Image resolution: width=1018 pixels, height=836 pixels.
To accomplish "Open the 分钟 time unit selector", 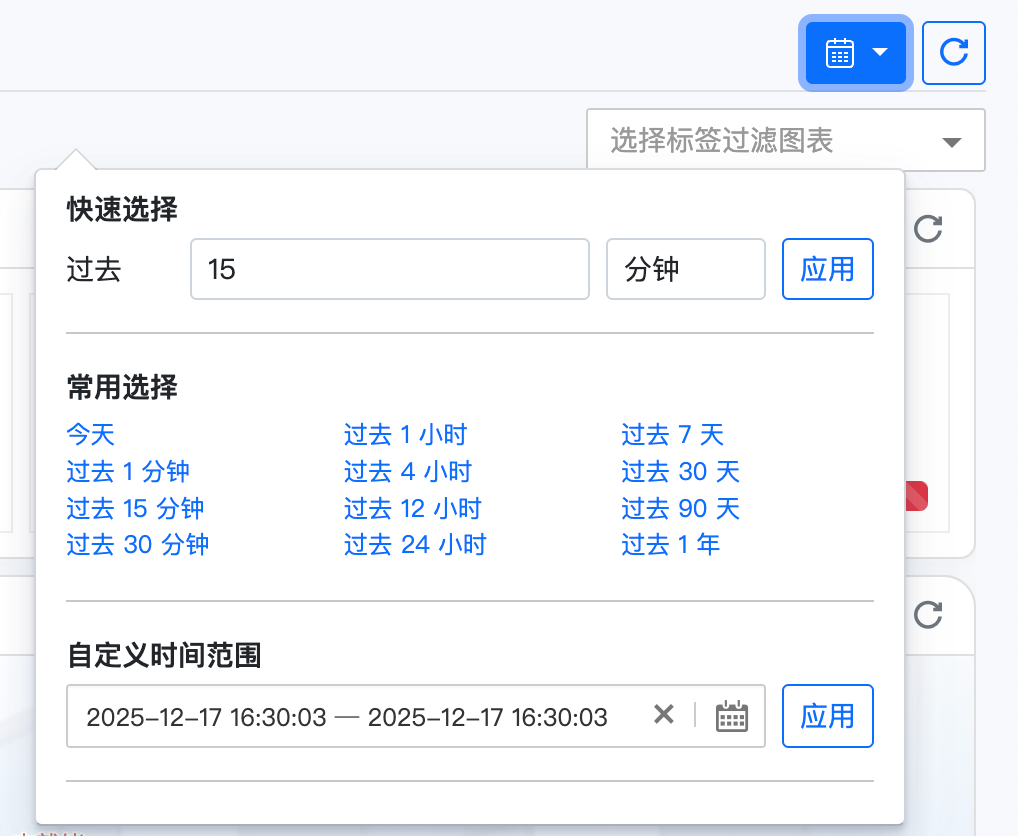I will coord(685,269).
